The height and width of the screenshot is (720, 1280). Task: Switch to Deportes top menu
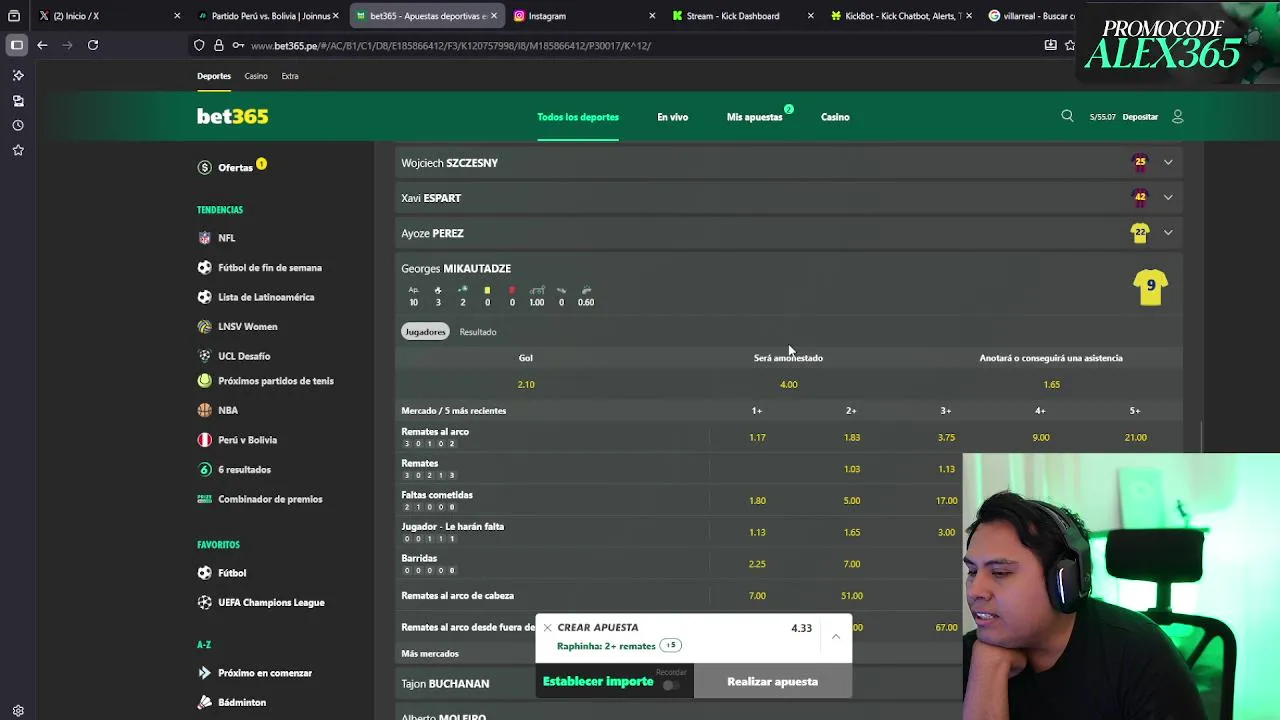pyautogui.click(x=214, y=76)
